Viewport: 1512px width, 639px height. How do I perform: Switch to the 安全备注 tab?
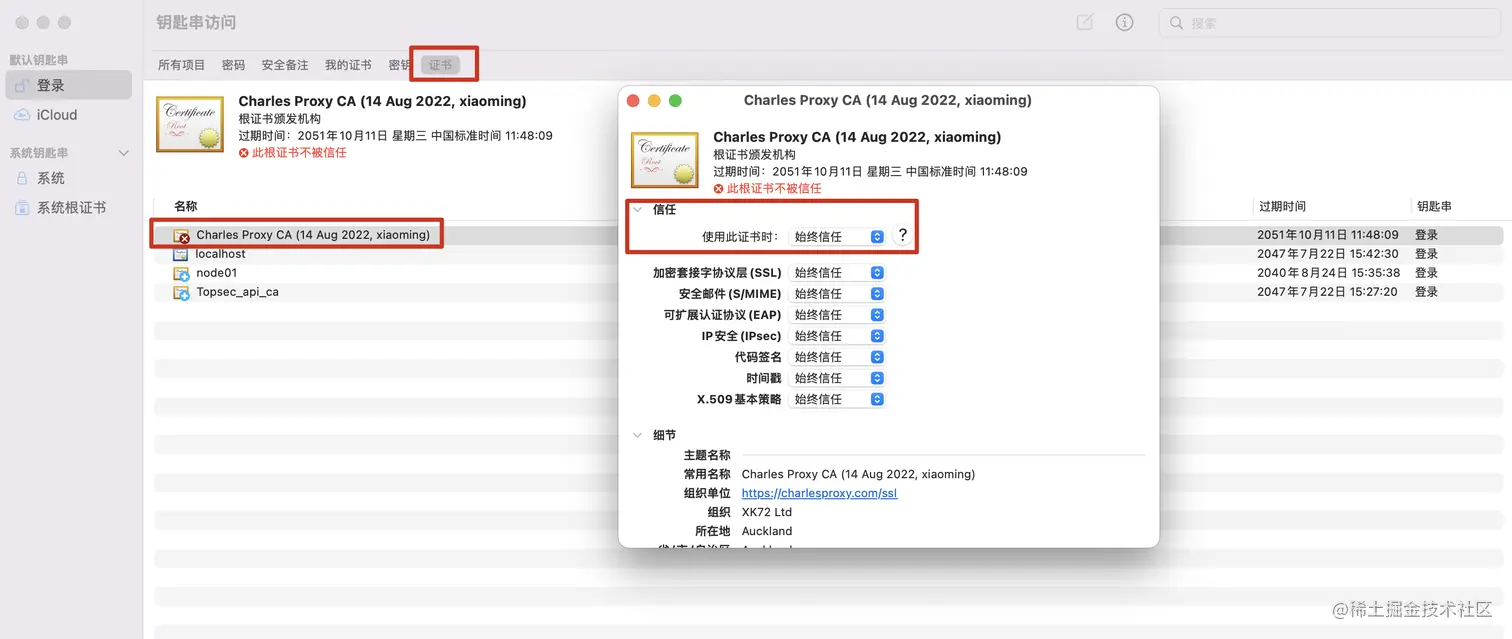coord(285,65)
